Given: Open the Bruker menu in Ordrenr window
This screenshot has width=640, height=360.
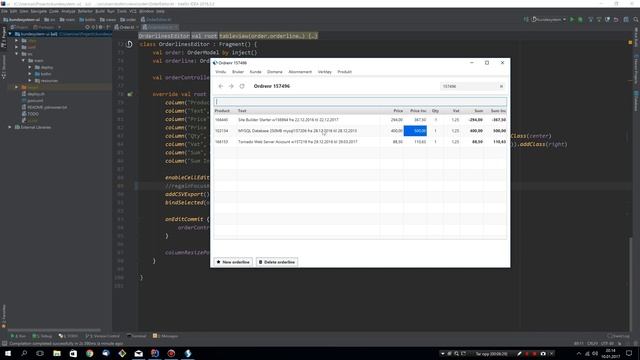Looking at the screenshot, I should (238, 72).
